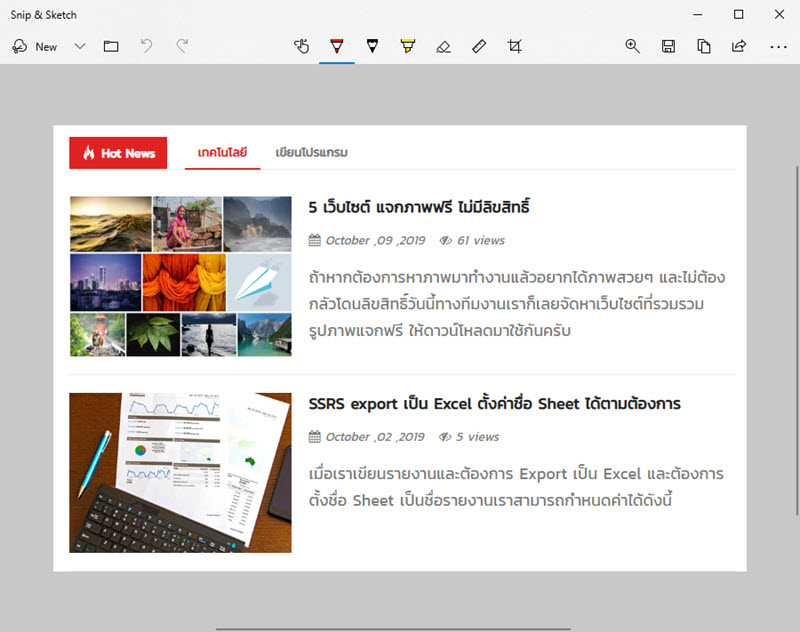Click the eye icon beside 5 views
The height and width of the screenshot is (632, 800).
(445, 437)
